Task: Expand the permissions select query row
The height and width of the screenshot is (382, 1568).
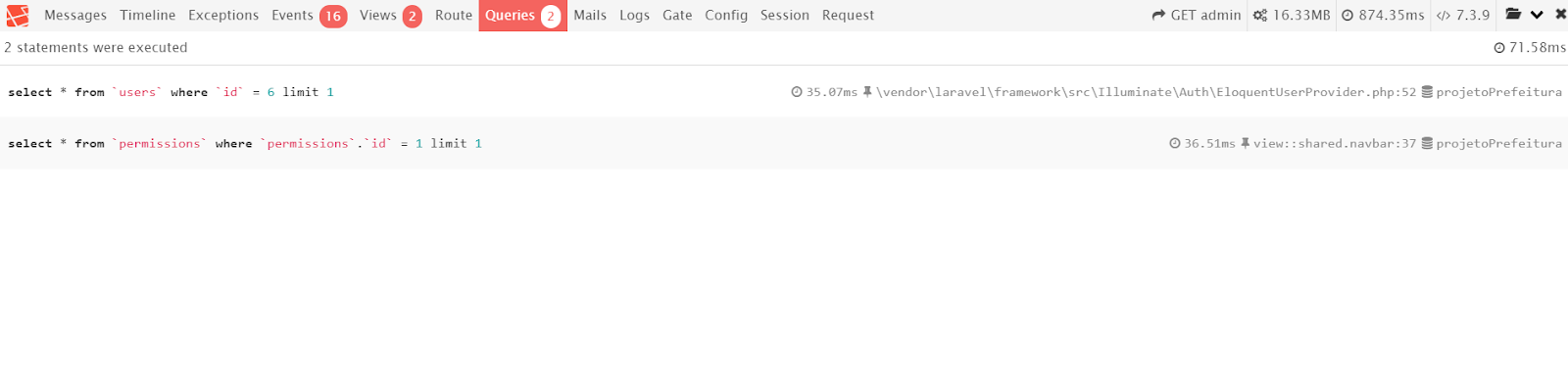Action: tap(784, 143)
